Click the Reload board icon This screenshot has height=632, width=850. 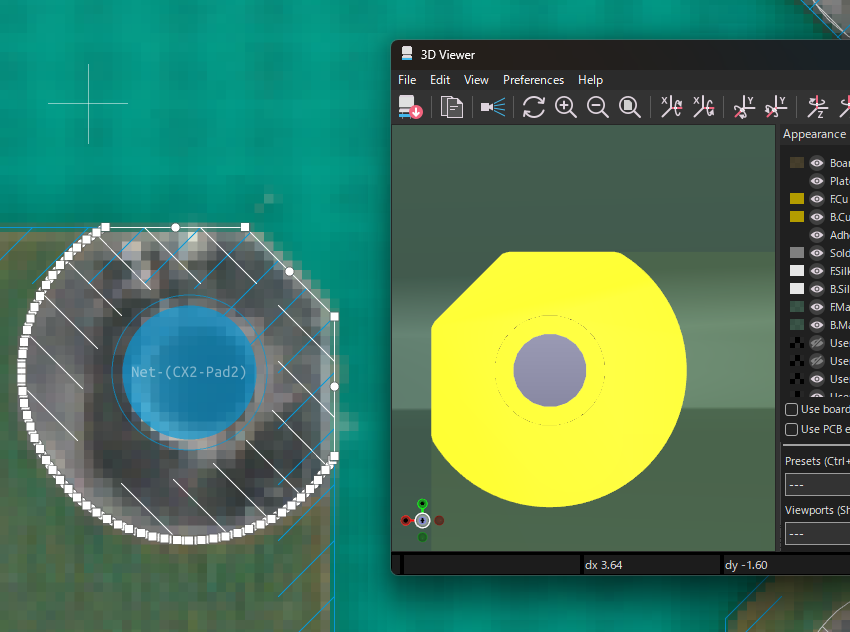pyautogui.click(x=410, y=106)
